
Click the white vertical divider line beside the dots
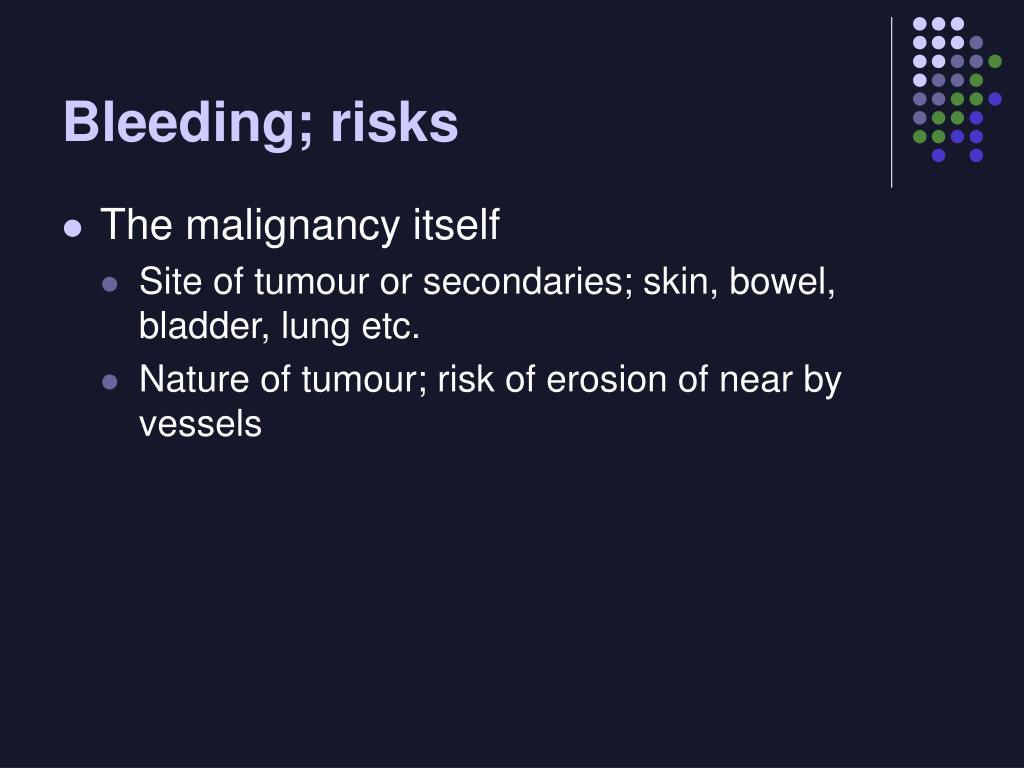click(x=891, y=101)
